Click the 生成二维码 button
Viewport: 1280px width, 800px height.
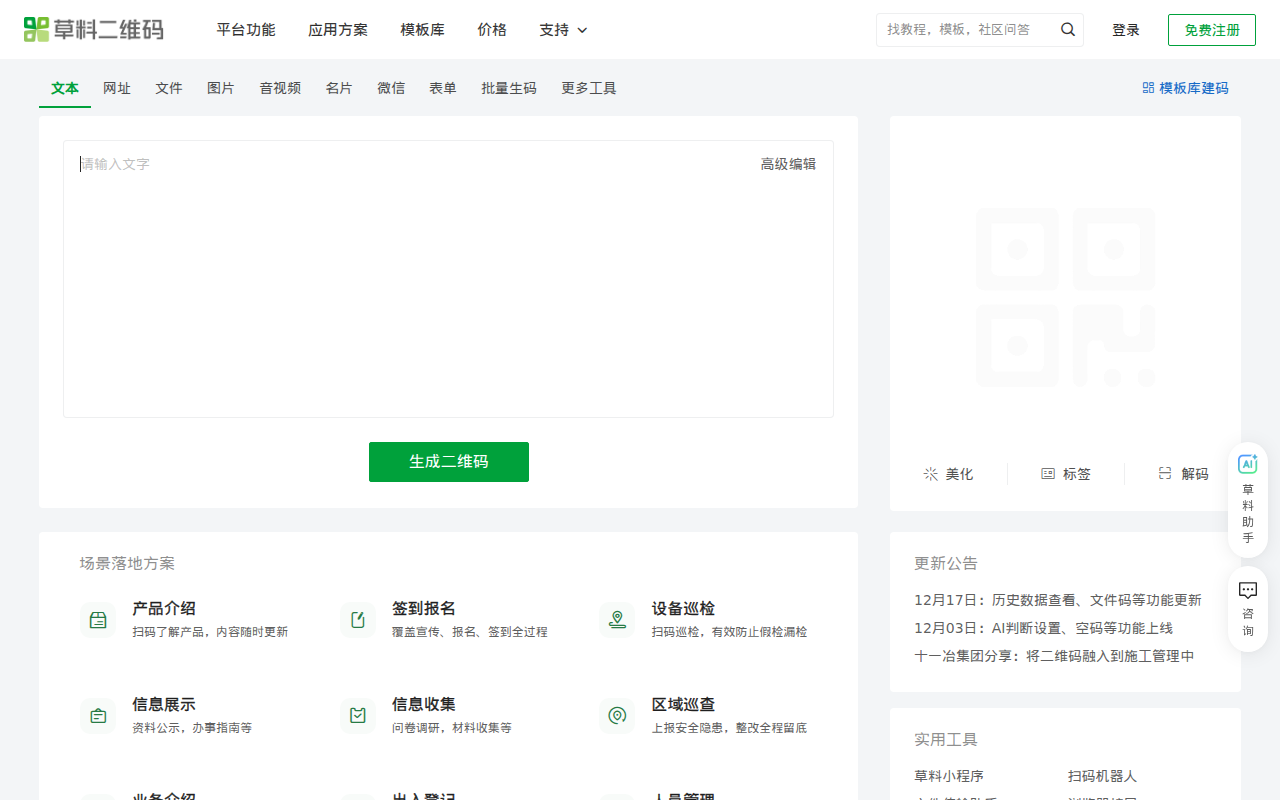448,461
